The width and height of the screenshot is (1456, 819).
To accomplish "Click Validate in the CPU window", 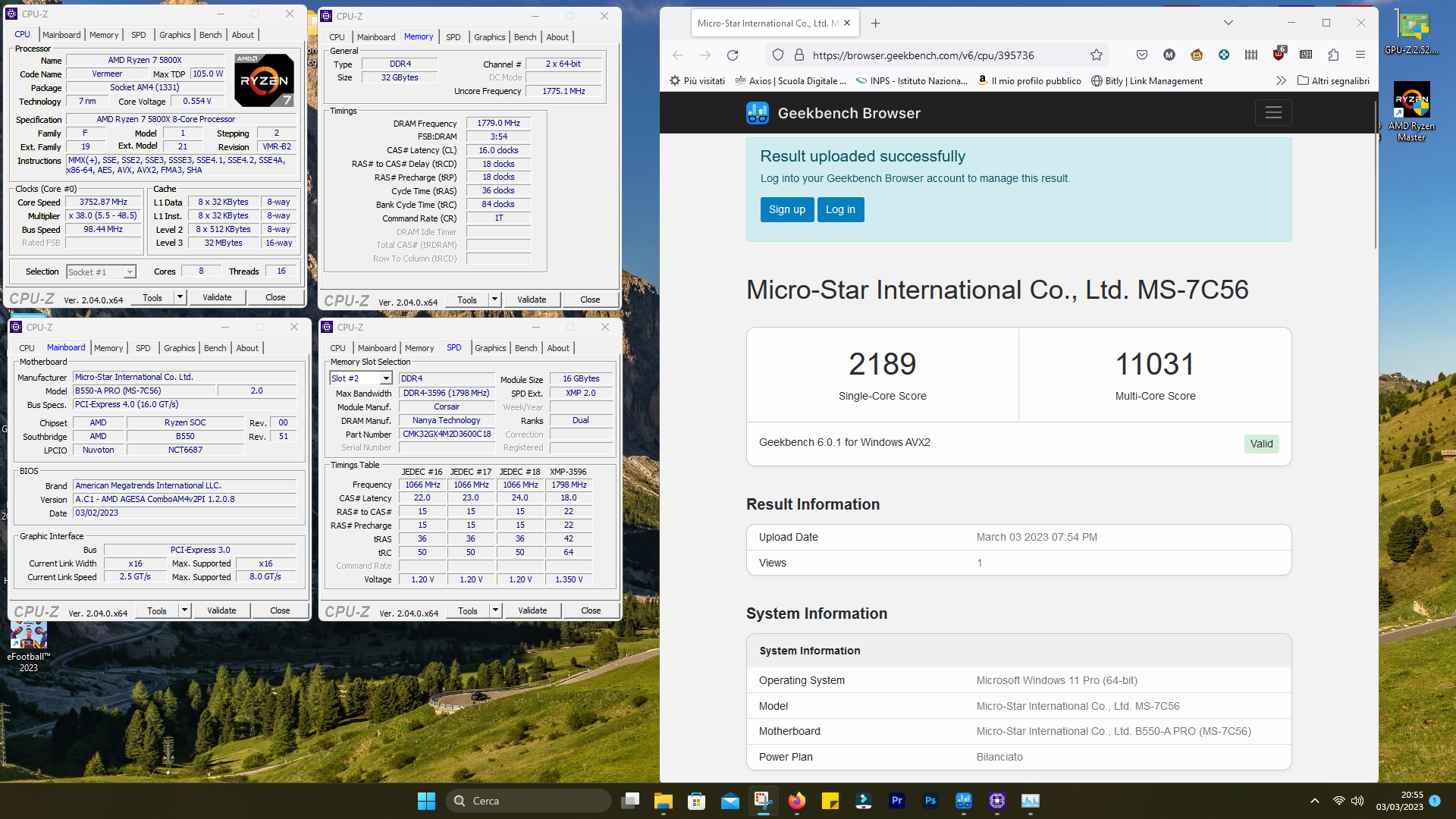I will [x=217, y=297].
